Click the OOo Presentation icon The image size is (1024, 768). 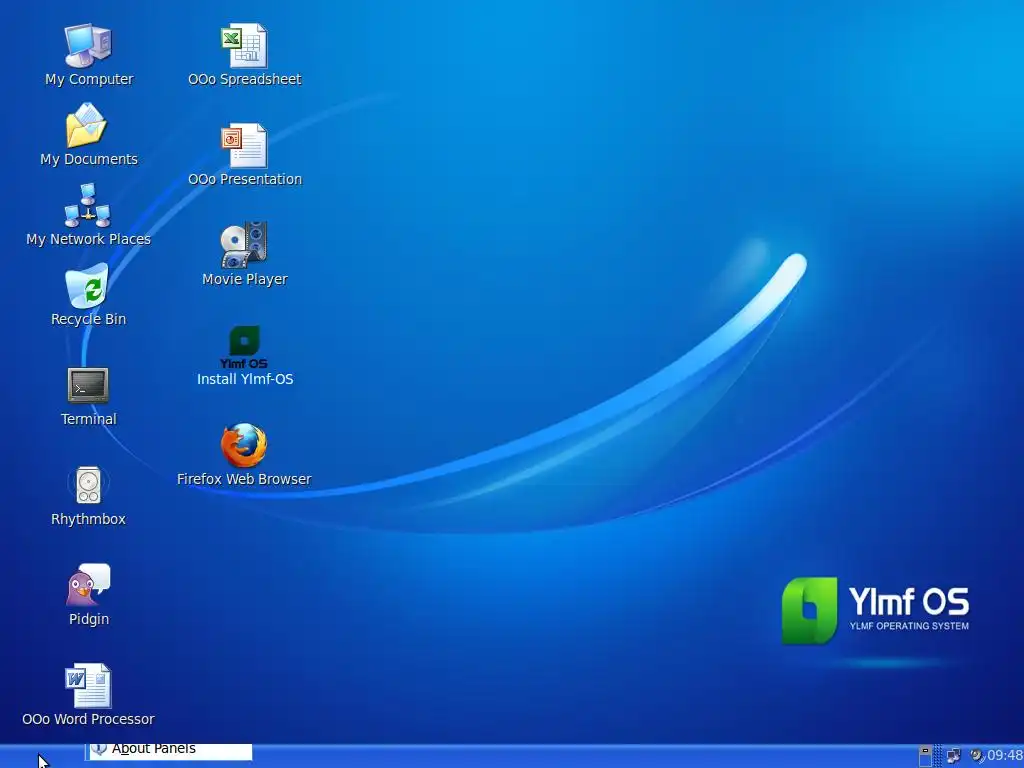(x=244, y=146)
